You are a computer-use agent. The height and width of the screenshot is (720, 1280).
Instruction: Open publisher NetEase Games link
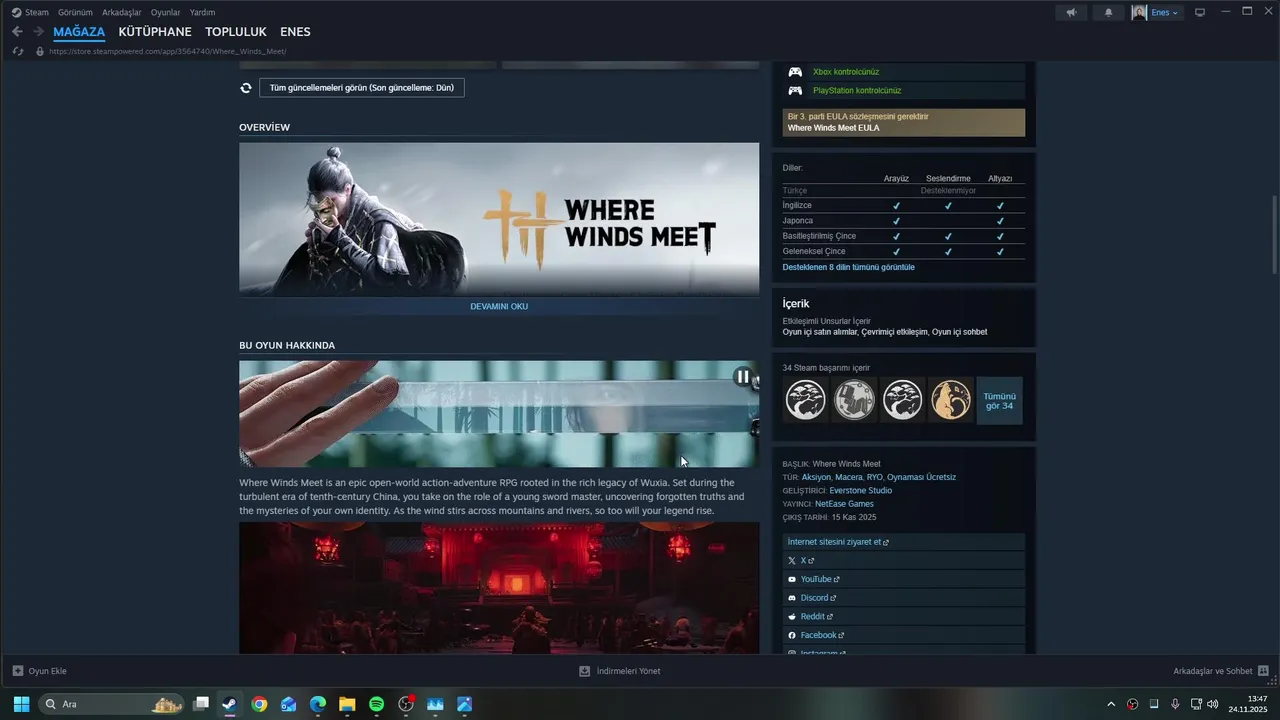[844, 504]
